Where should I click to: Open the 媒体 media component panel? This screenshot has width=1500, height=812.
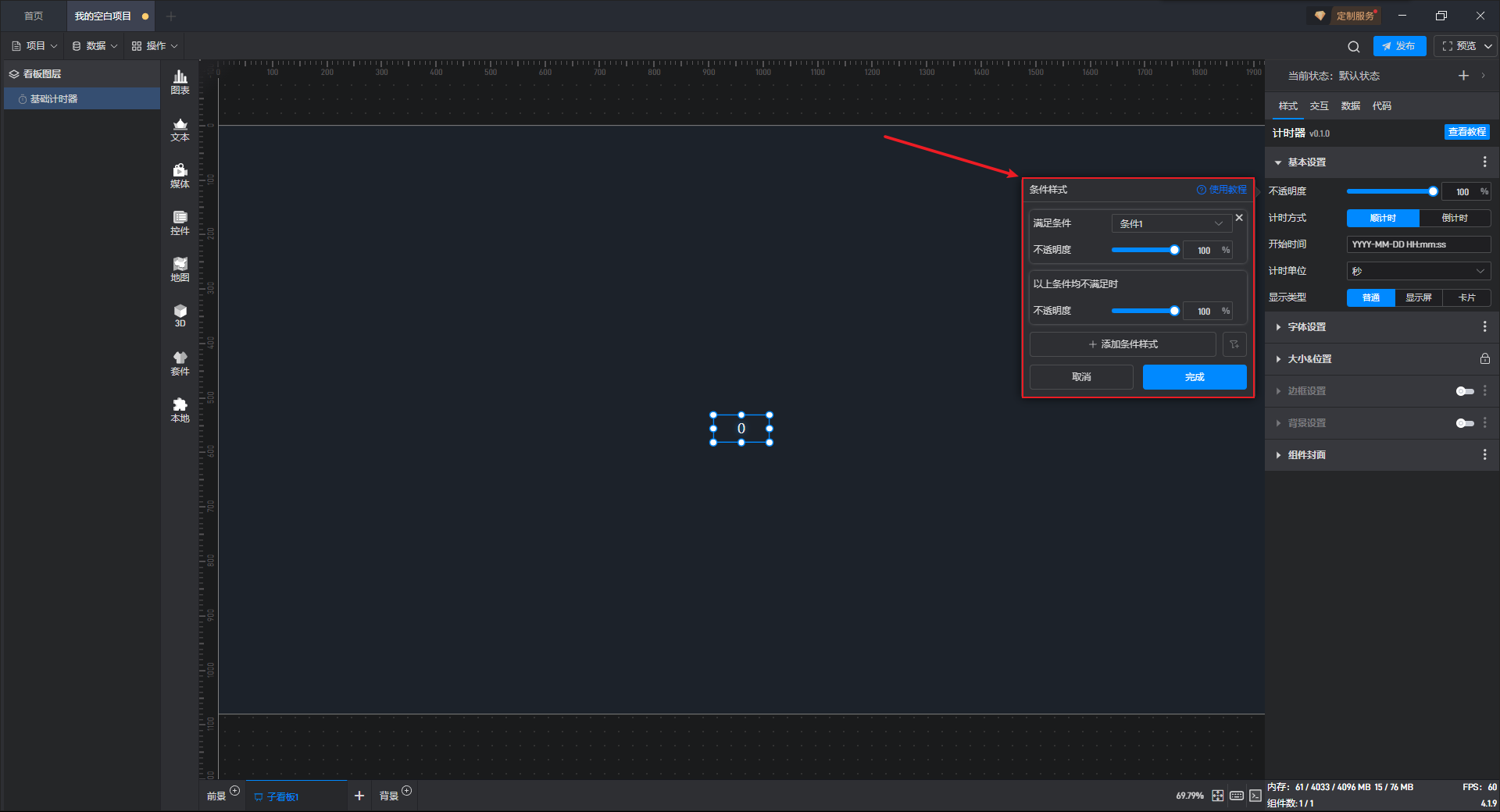(180, 176)
